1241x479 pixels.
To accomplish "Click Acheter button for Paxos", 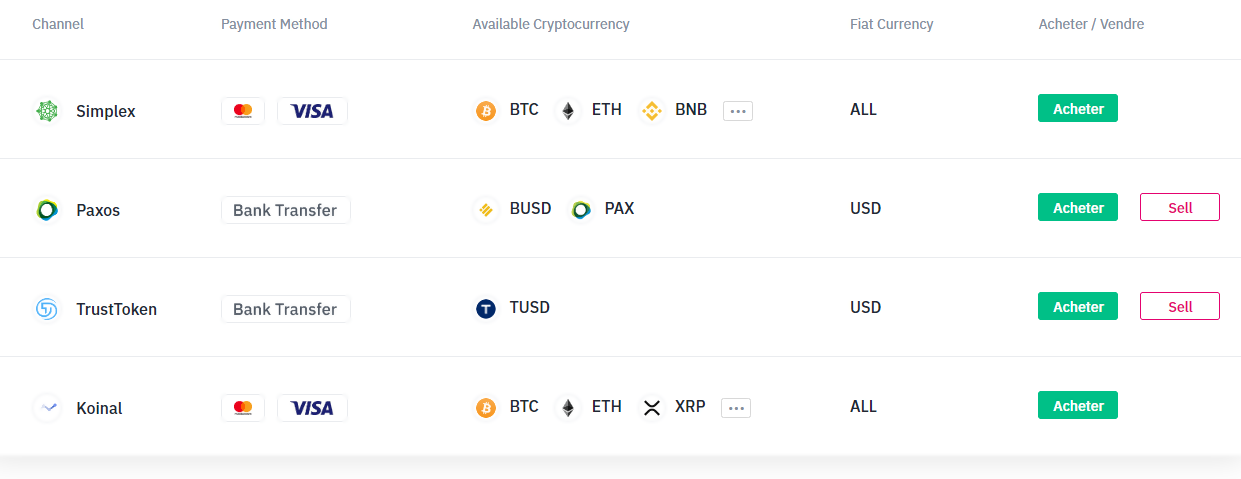I will click(x=1078, y=207).
